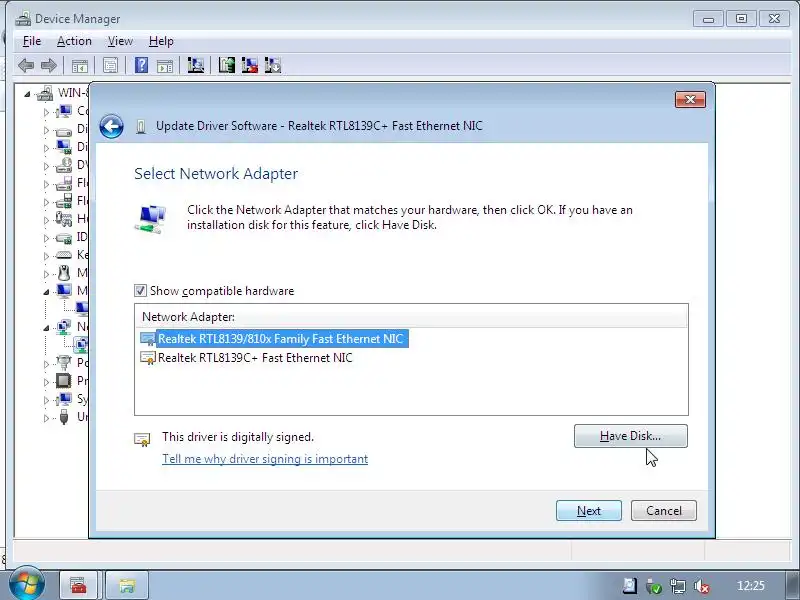800x600 pixels.
Task: Click the Update Driver Software toolbar icon
Action: pyautogui.click(x=227, y=65)
